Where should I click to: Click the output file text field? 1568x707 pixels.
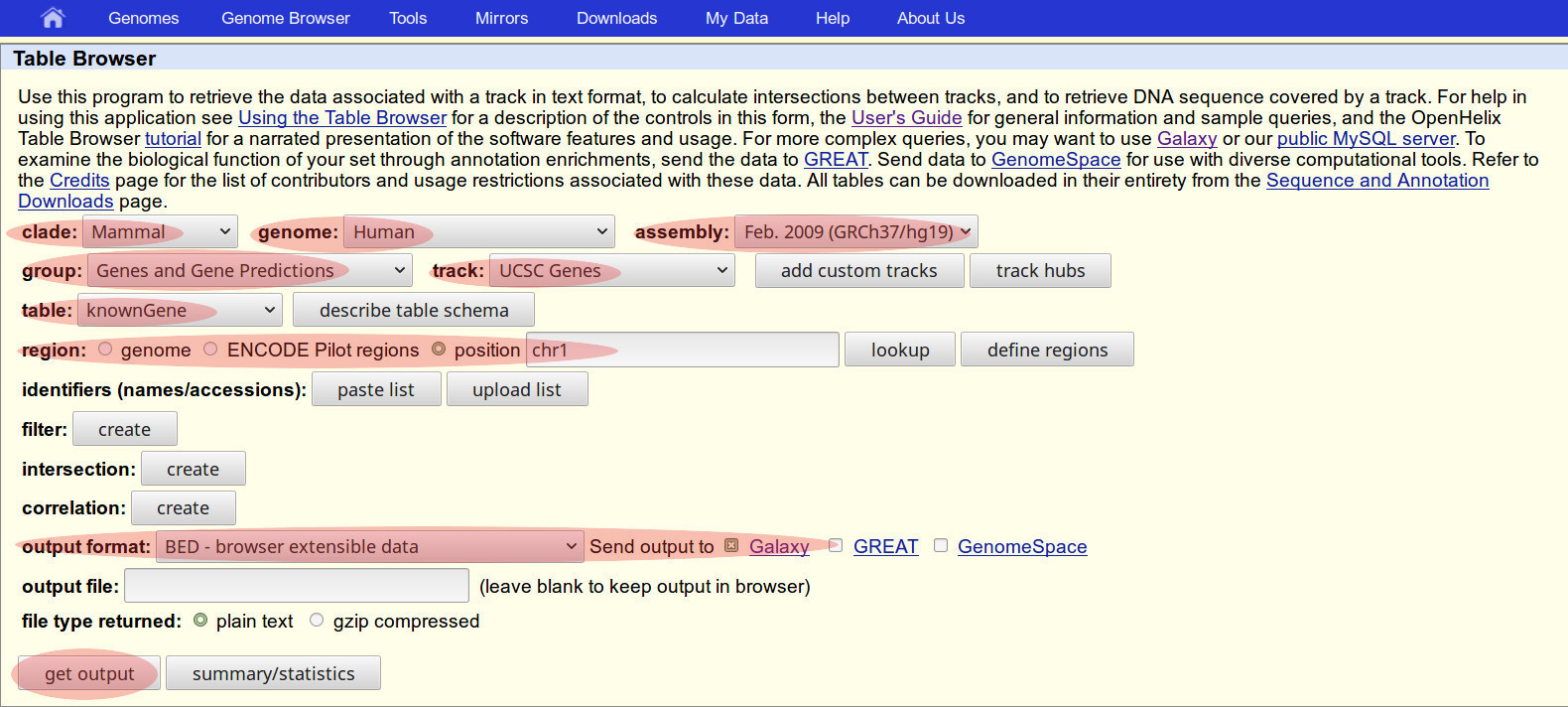297,586
